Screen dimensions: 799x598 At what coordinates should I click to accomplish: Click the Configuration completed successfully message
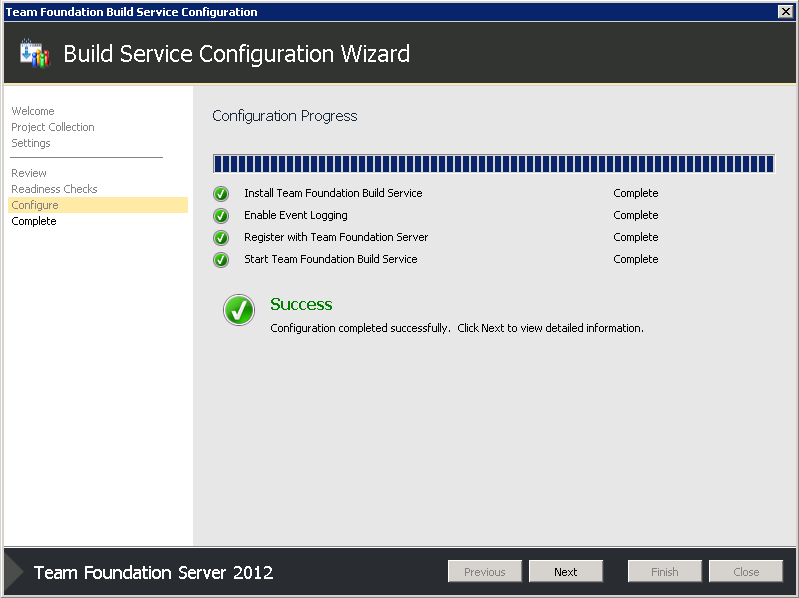click(457, 328)
